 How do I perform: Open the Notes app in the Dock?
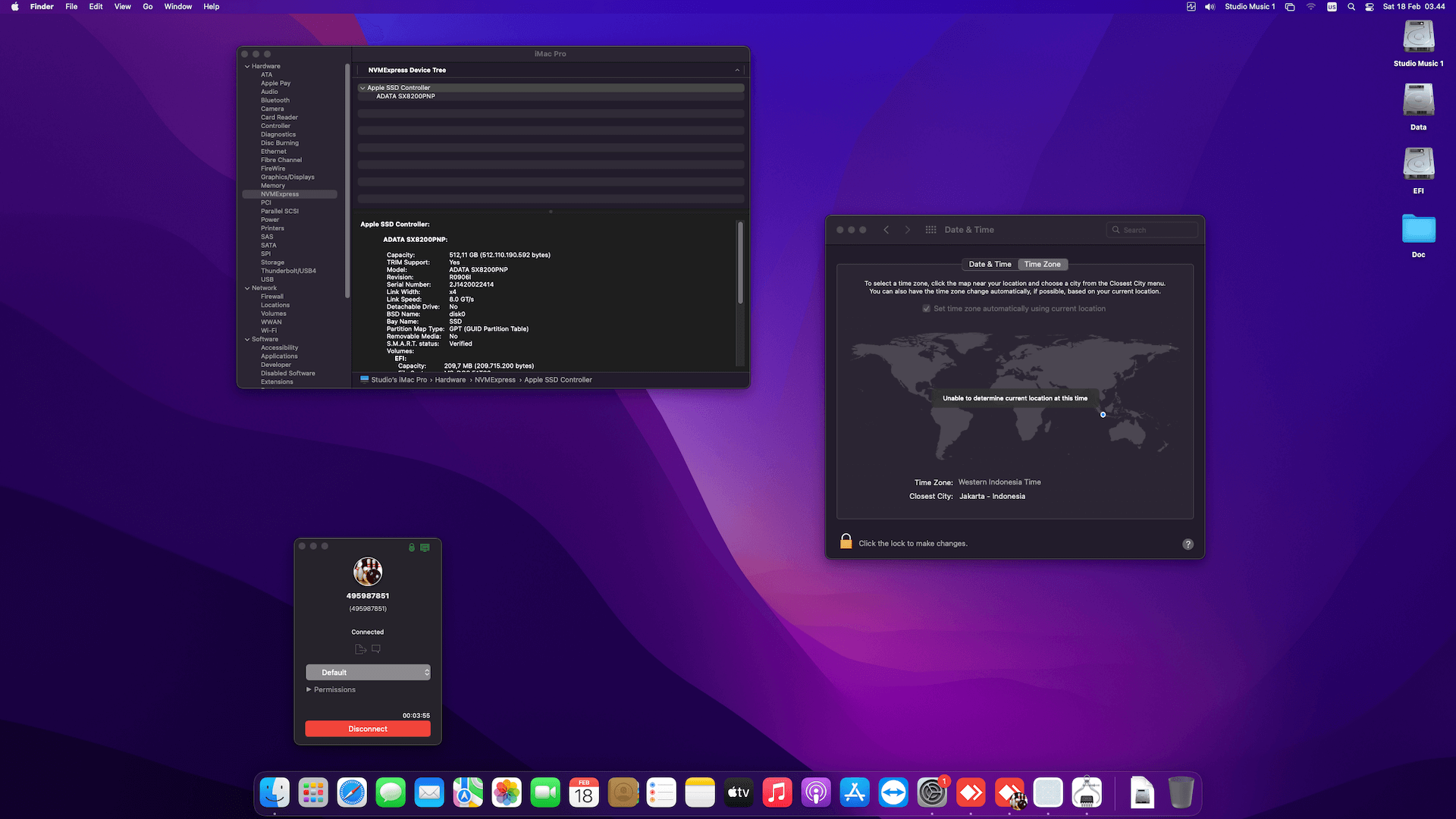click(x=700, y=793)
